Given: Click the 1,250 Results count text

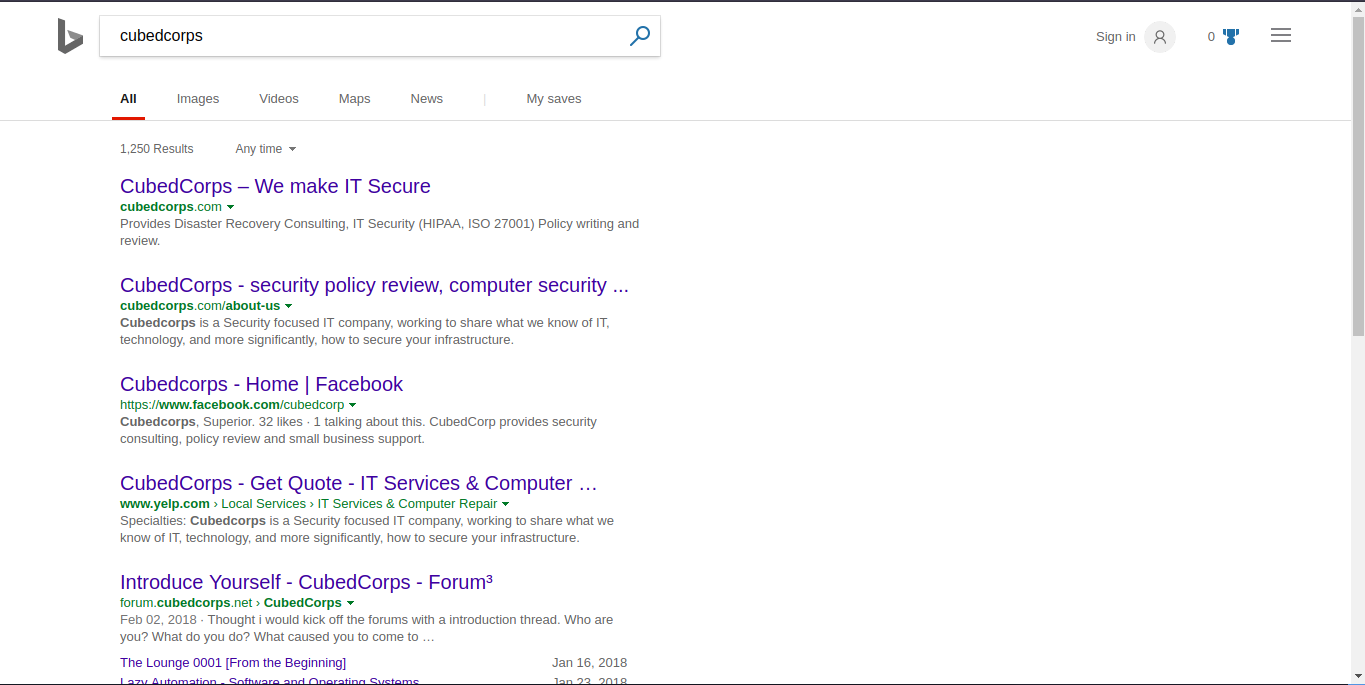Looking at the screenshot, I should pos(157,149).
